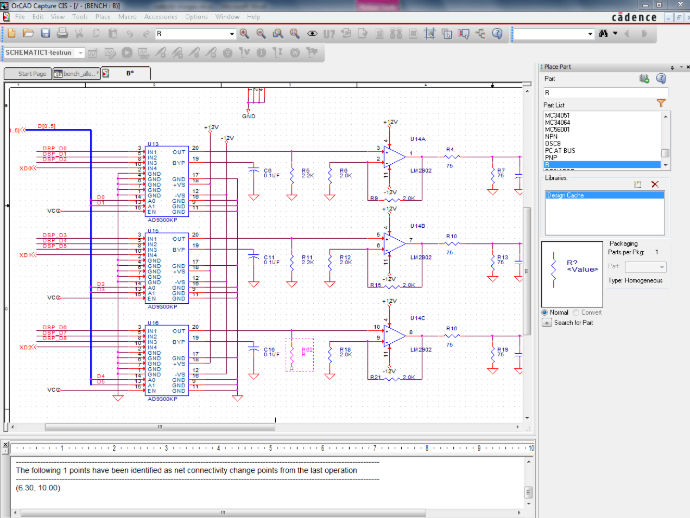Open the Place menu

pyautogui.click(x=103, y=17)
